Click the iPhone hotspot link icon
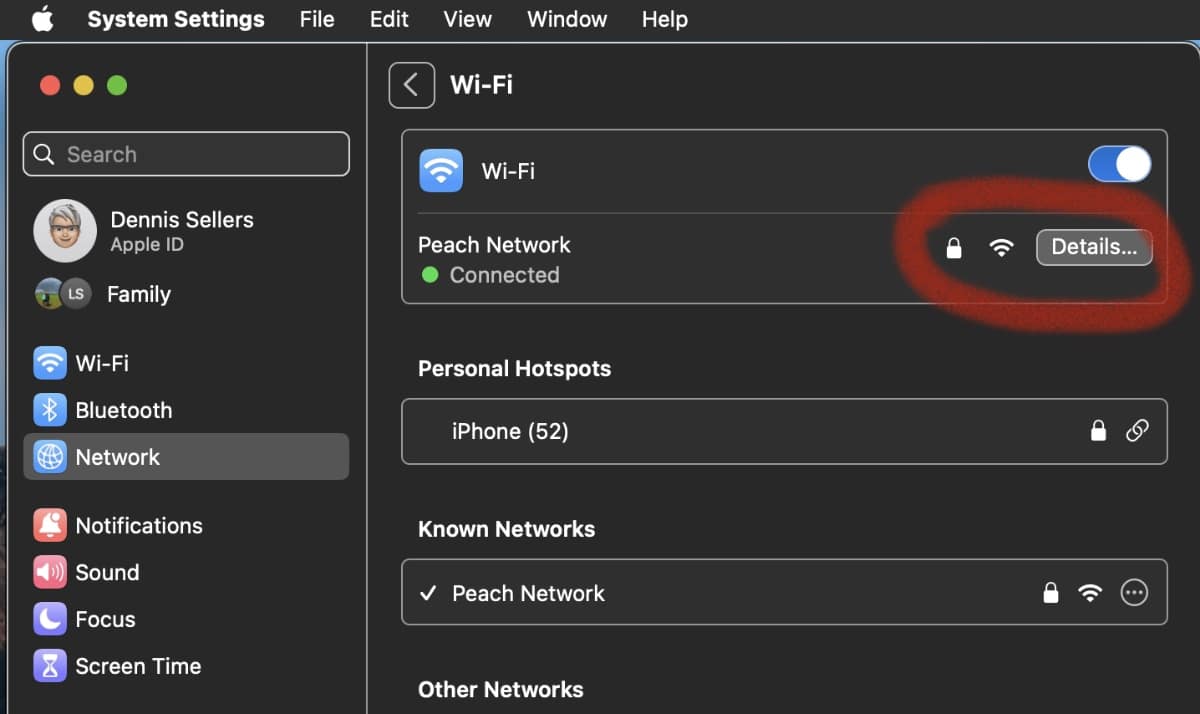Screen dimensions: 1200x714 [x=1137, y=431]
